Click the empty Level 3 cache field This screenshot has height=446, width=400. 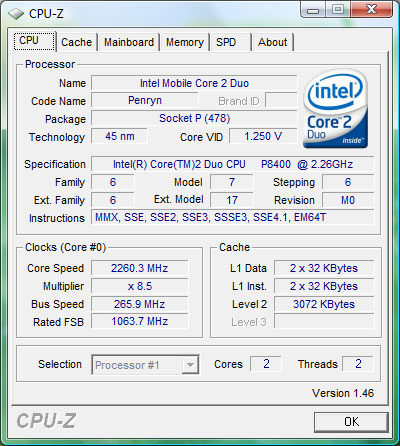pos(324,322)
